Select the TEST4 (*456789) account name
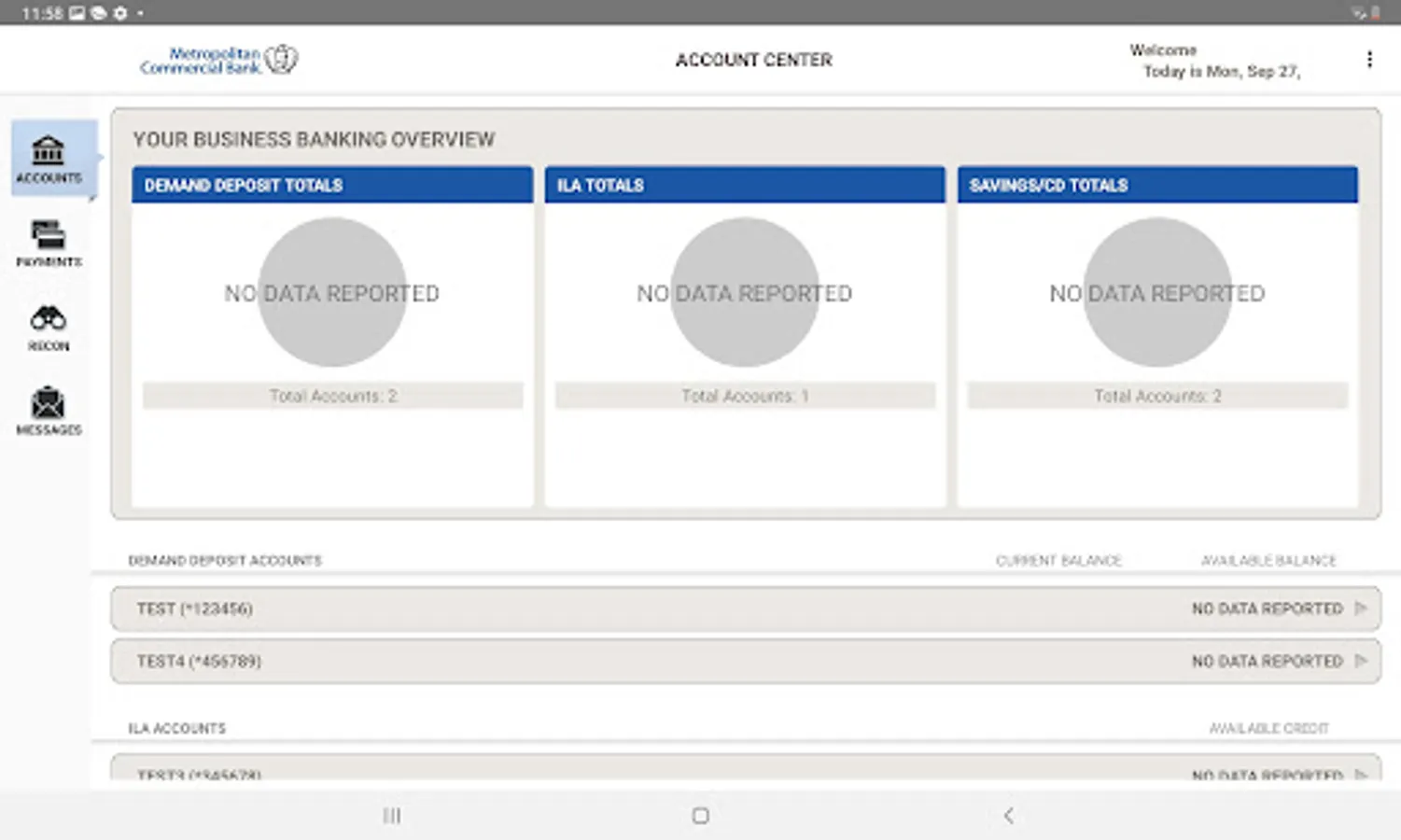This screenshot has height=840, width=1401. [x=199, y=661]
